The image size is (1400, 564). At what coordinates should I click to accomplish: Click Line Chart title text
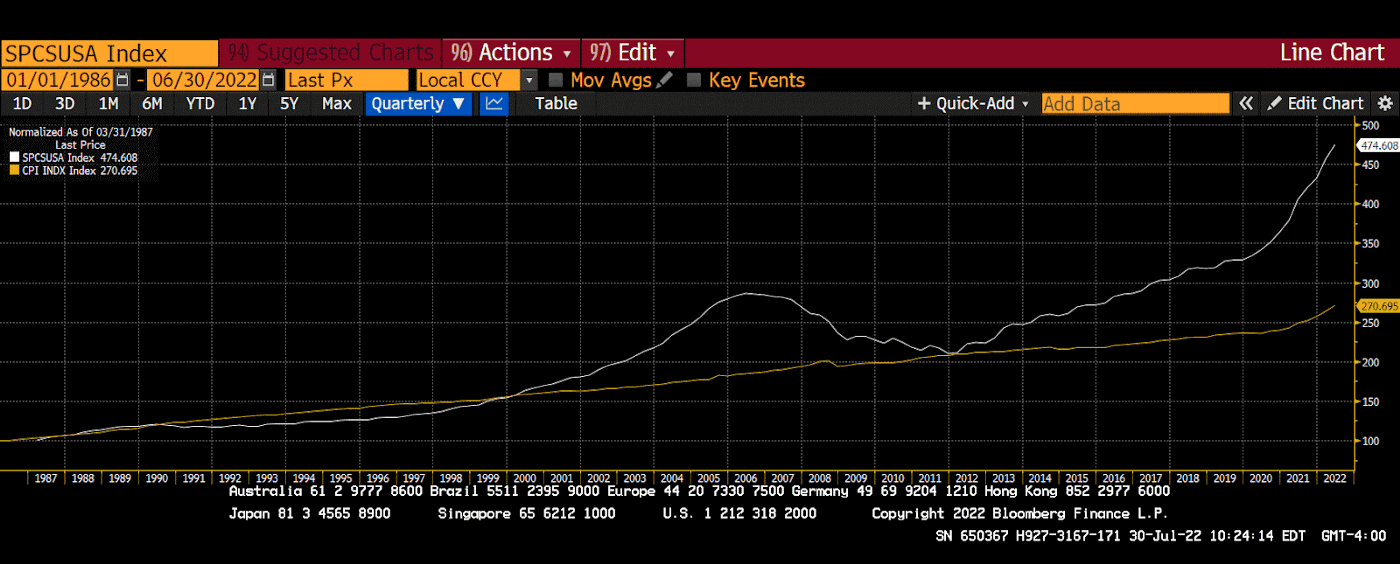point(1332,52)
